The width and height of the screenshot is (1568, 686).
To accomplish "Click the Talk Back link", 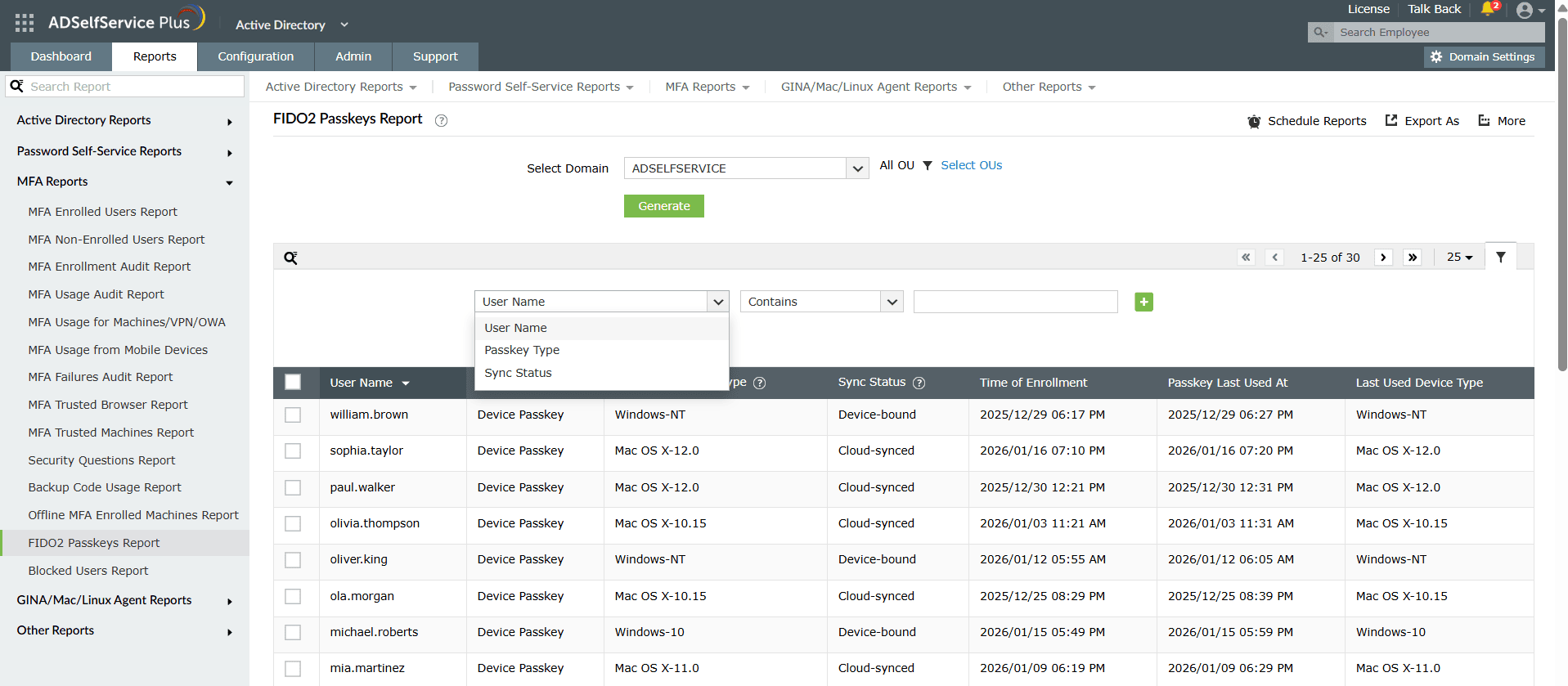I will click(x=1434, y=9).
